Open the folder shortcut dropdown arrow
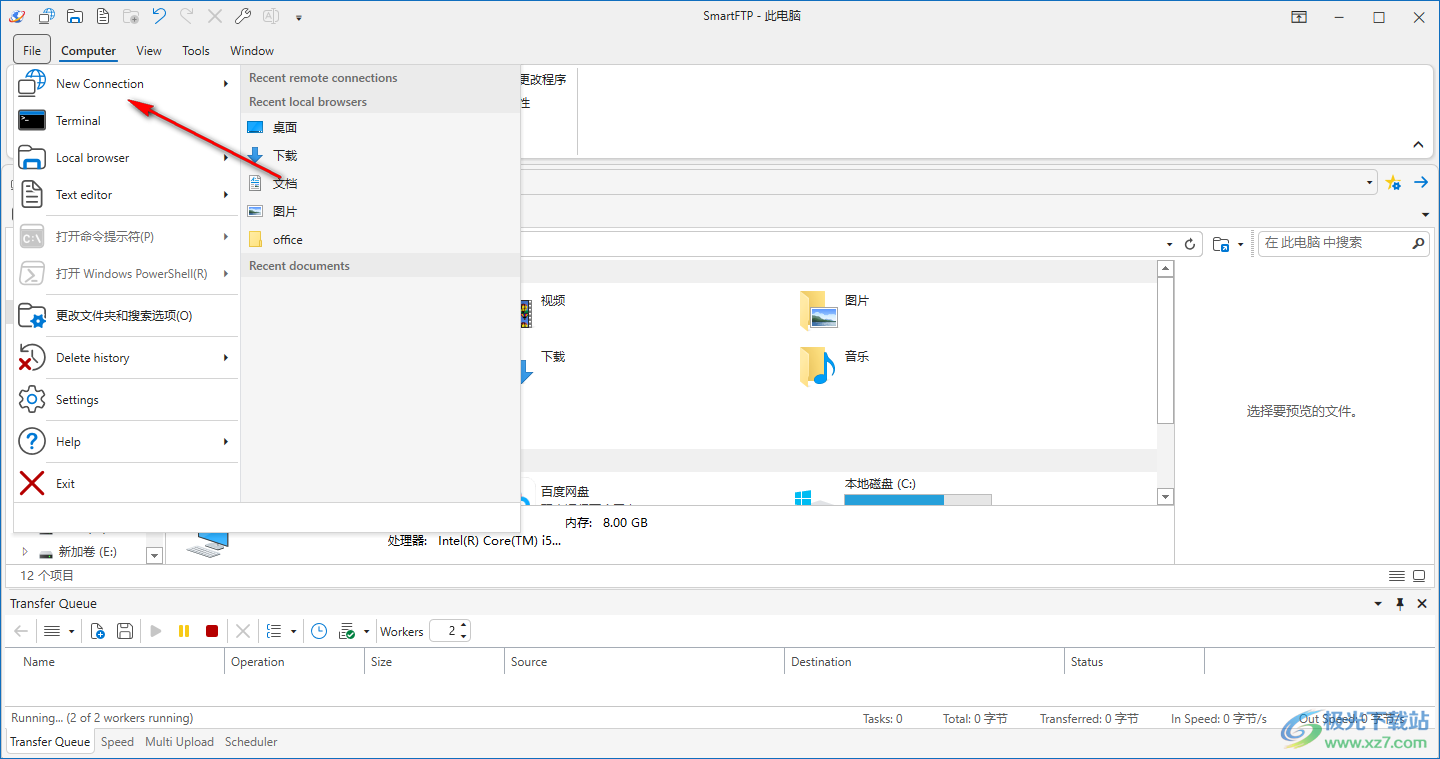Screen dimensions: 1440x759 [x=1241, y=243]
